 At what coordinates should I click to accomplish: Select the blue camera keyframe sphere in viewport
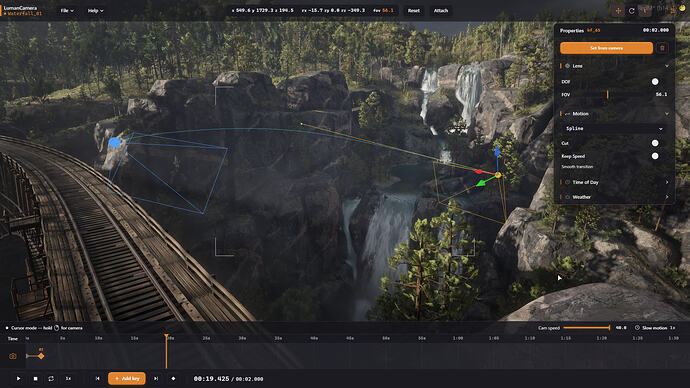[114, 142]
